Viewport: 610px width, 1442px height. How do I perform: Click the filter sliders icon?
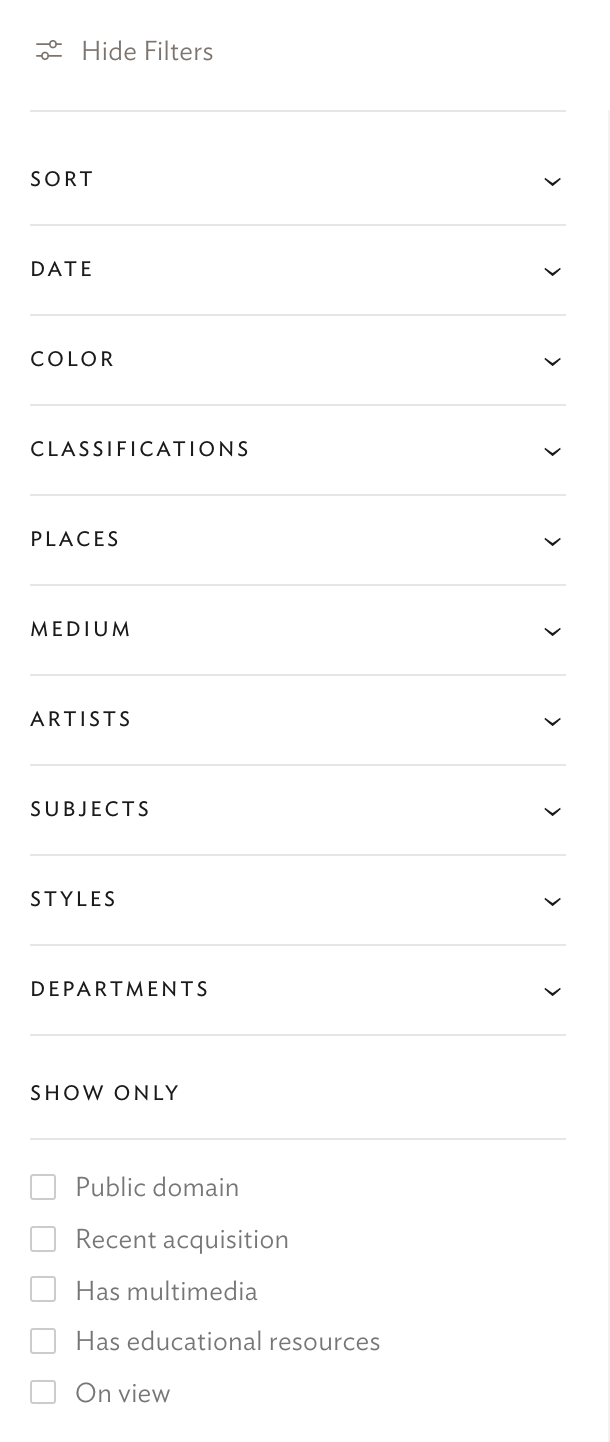48,51
